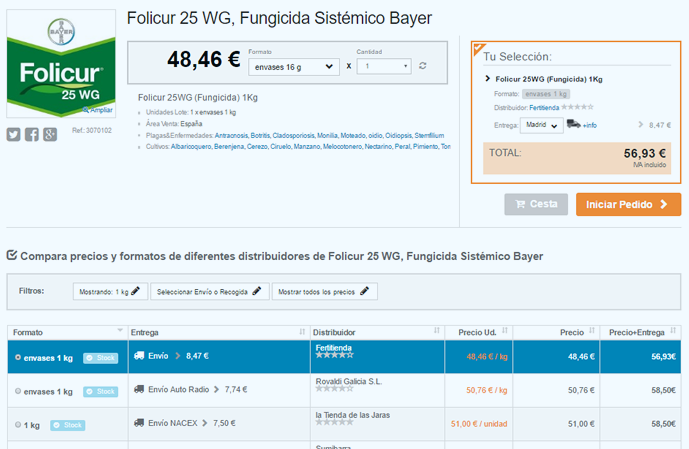Viewport: 689px width, 449px height.
Task: Click the Cesta cart button
Action: pyautogui.click(x=536, y=204)
